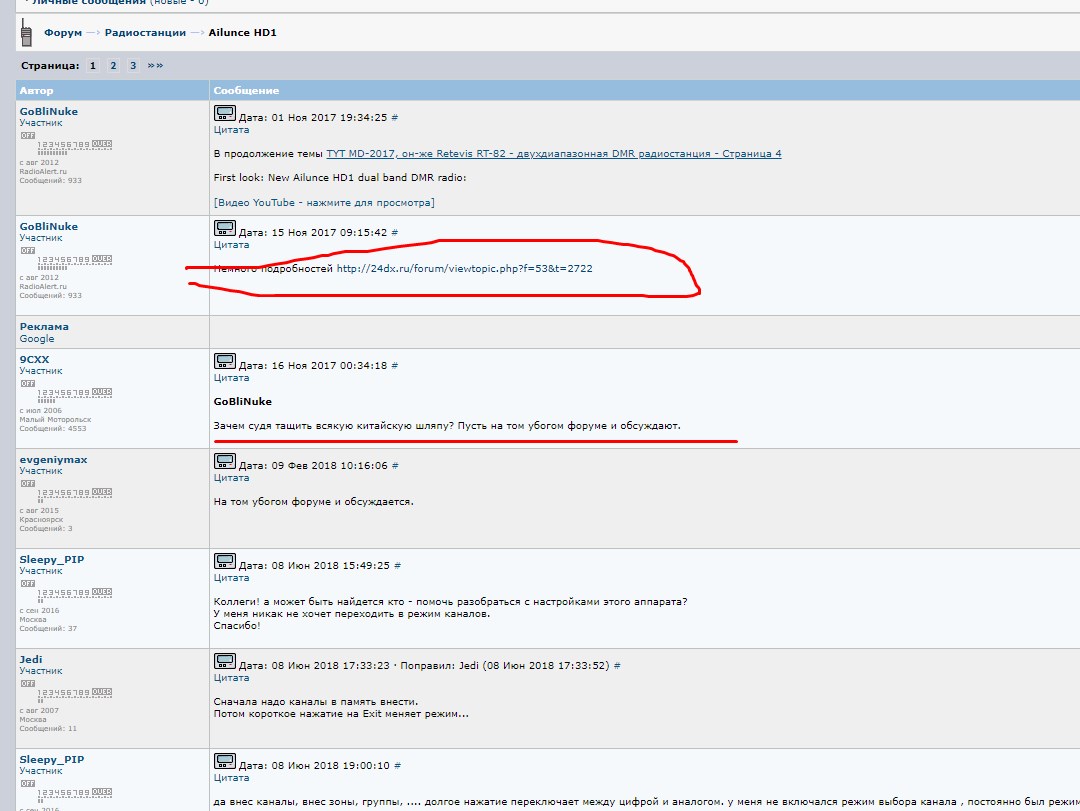
Task: Click the Сообщение column header
Action: [x=246, y=90]
